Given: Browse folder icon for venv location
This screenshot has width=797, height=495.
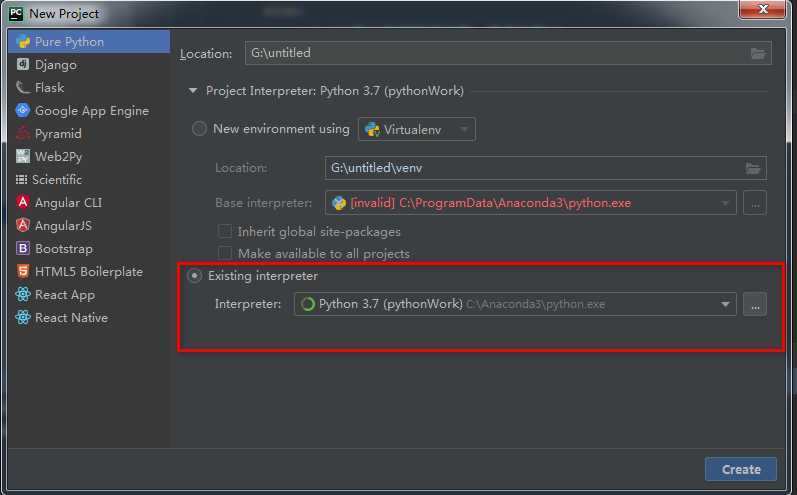Looking at the screenshot, I should tap(752, 168).
